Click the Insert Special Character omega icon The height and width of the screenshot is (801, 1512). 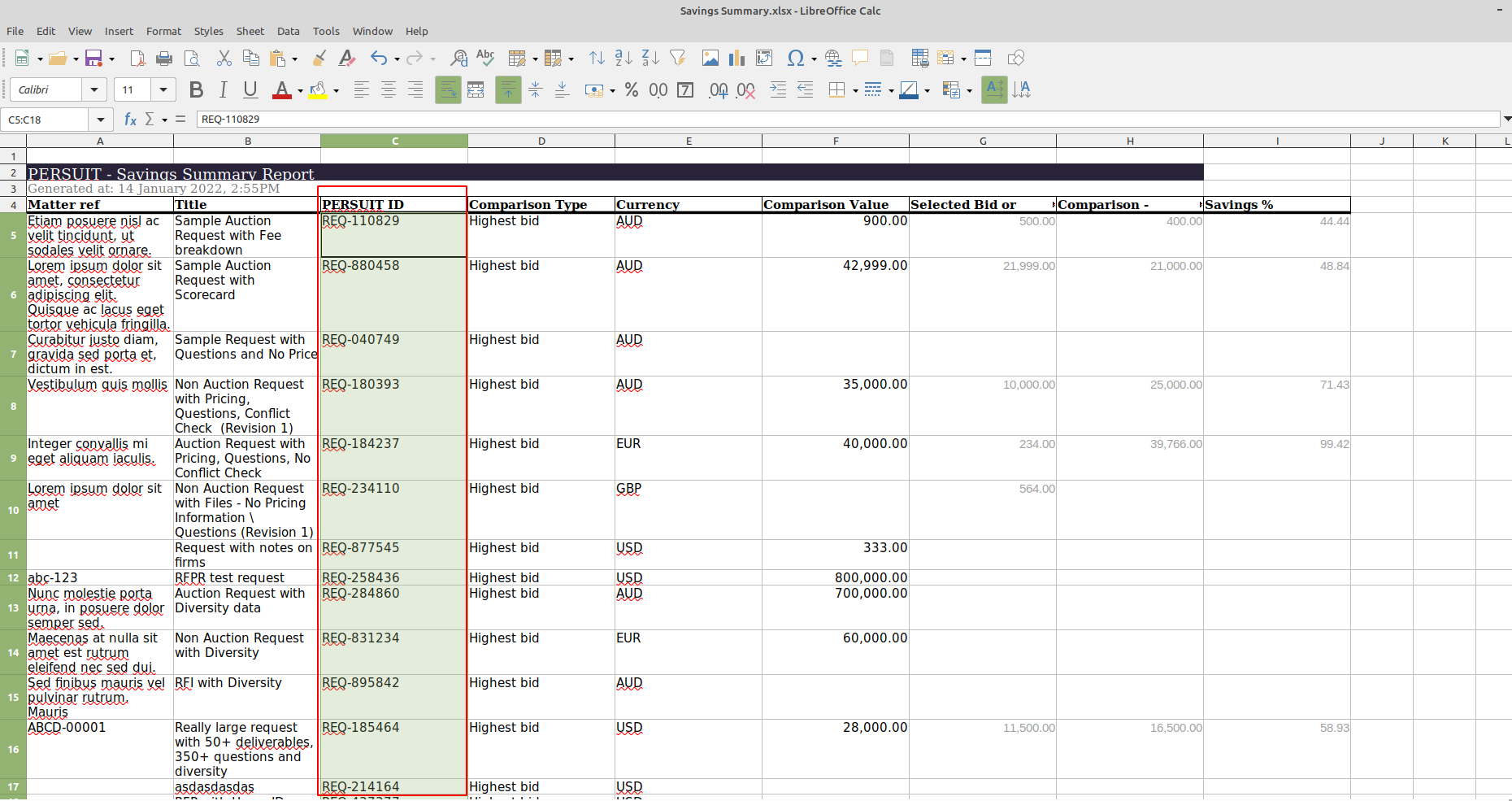(x=796, y=59)
